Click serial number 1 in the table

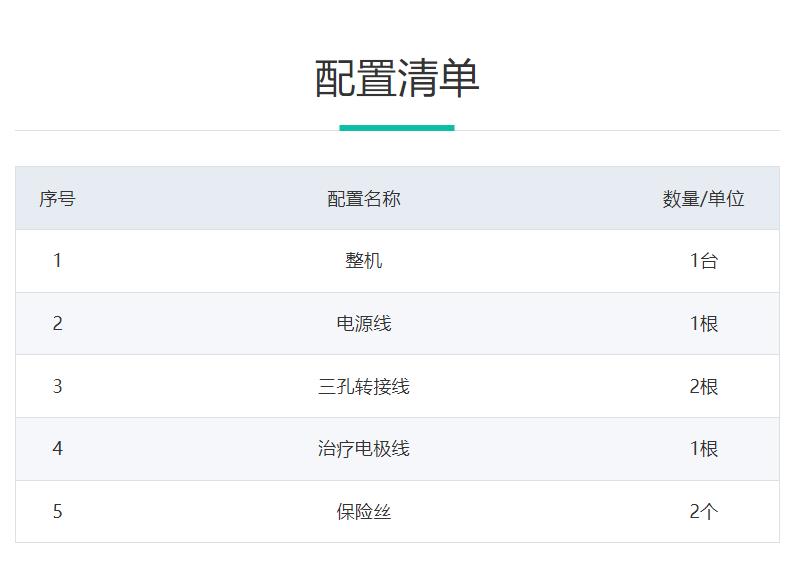point(57,261)
